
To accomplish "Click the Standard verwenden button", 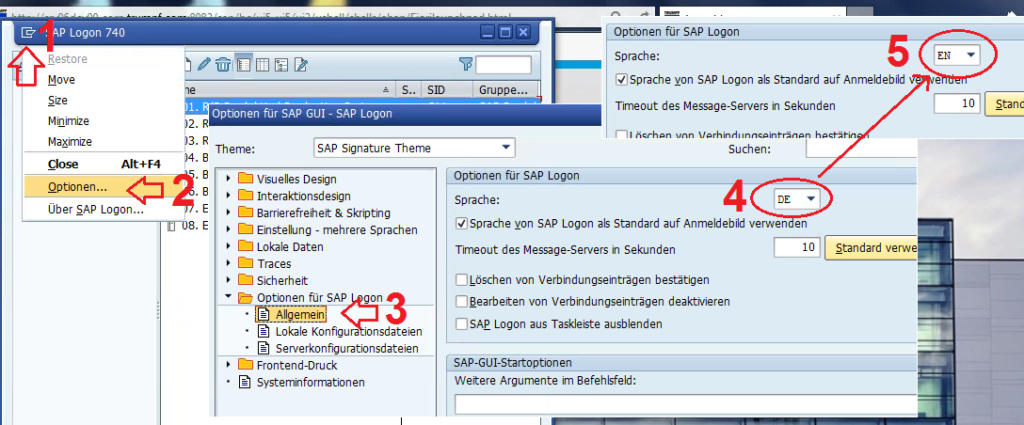I will [x=871, y=248].
